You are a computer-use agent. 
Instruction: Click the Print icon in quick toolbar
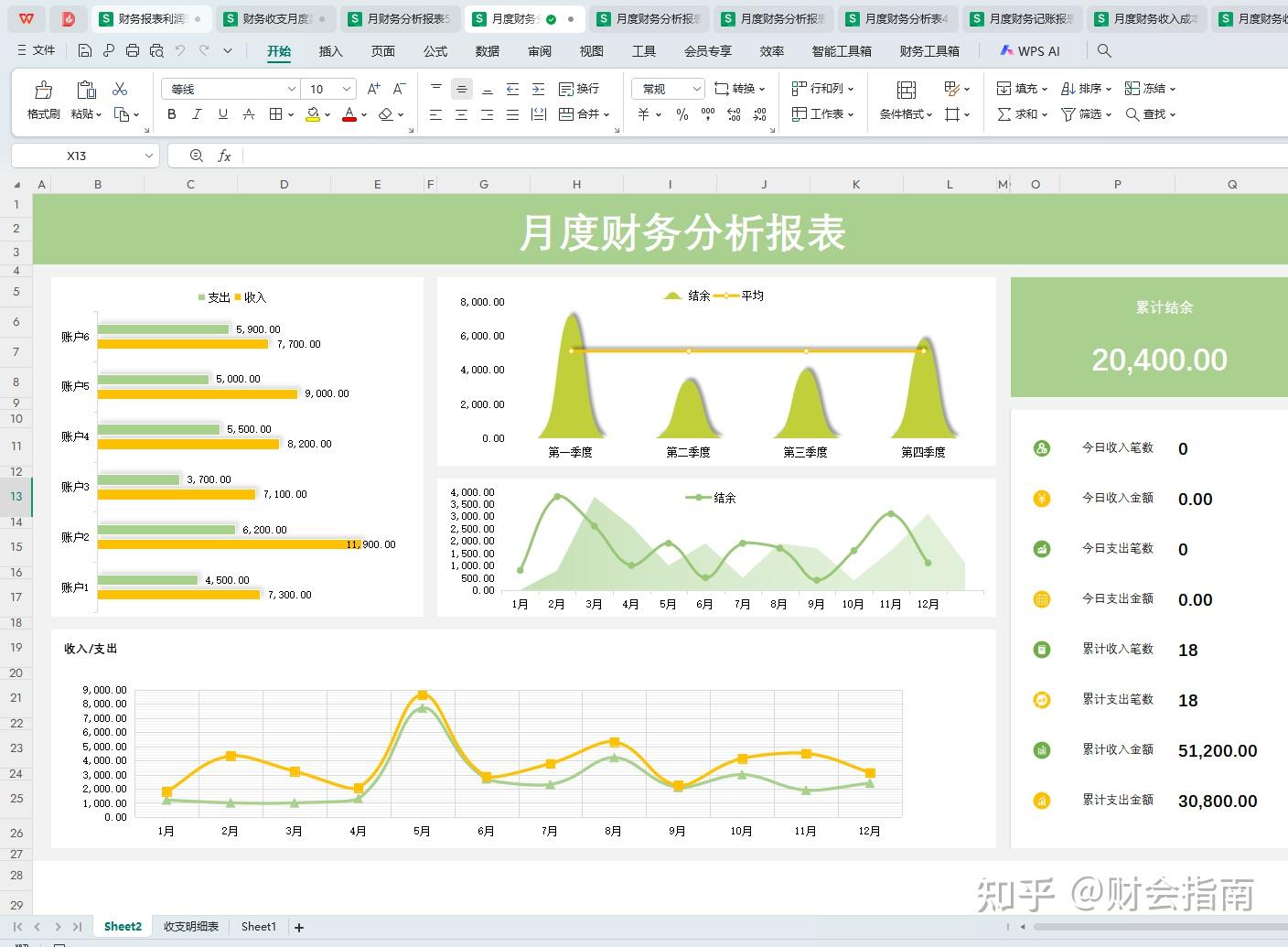133,51
